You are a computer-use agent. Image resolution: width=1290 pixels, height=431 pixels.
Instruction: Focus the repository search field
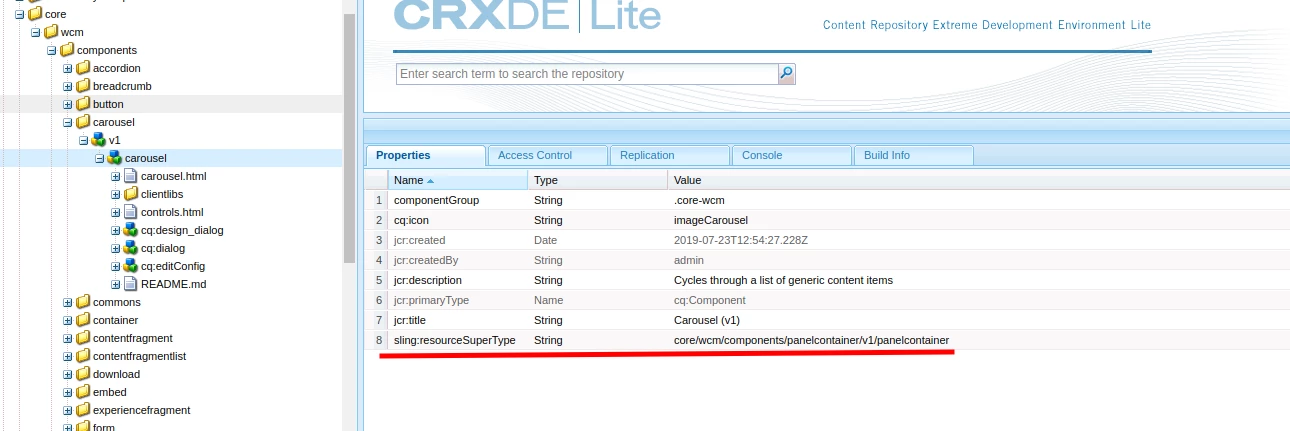tap(587, 74)
